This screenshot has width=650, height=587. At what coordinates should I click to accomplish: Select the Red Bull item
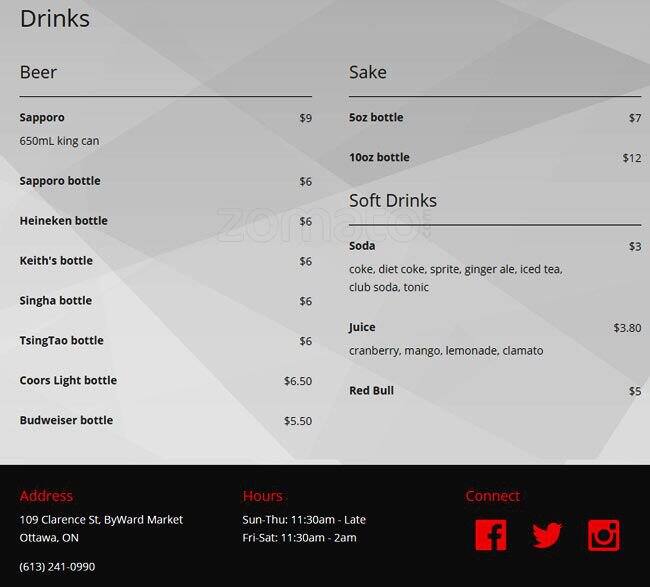pyautogui.click(x=371, y=391)
